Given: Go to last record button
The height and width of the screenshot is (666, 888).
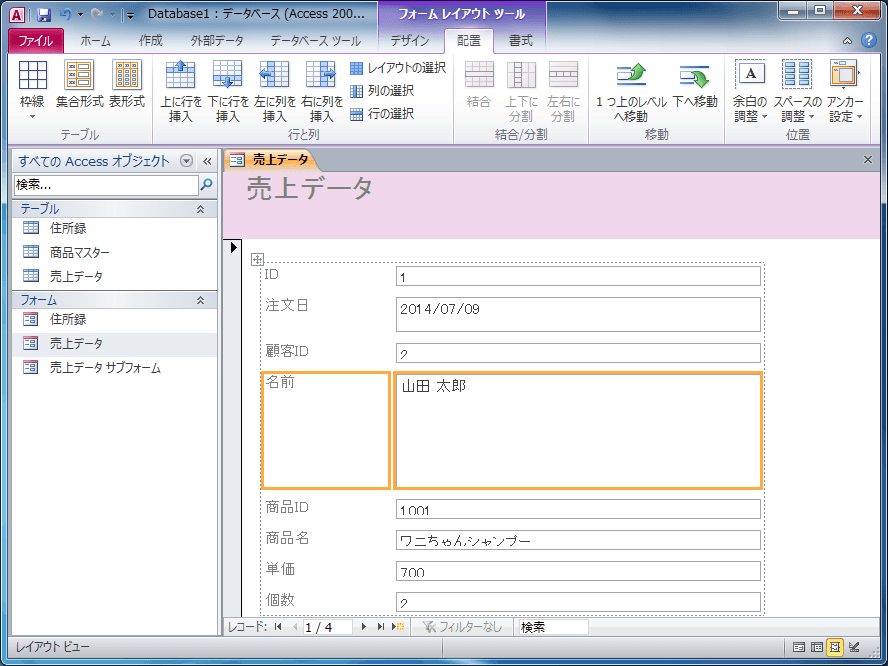Looking at the screenshot, I should (x=381, y=627).
